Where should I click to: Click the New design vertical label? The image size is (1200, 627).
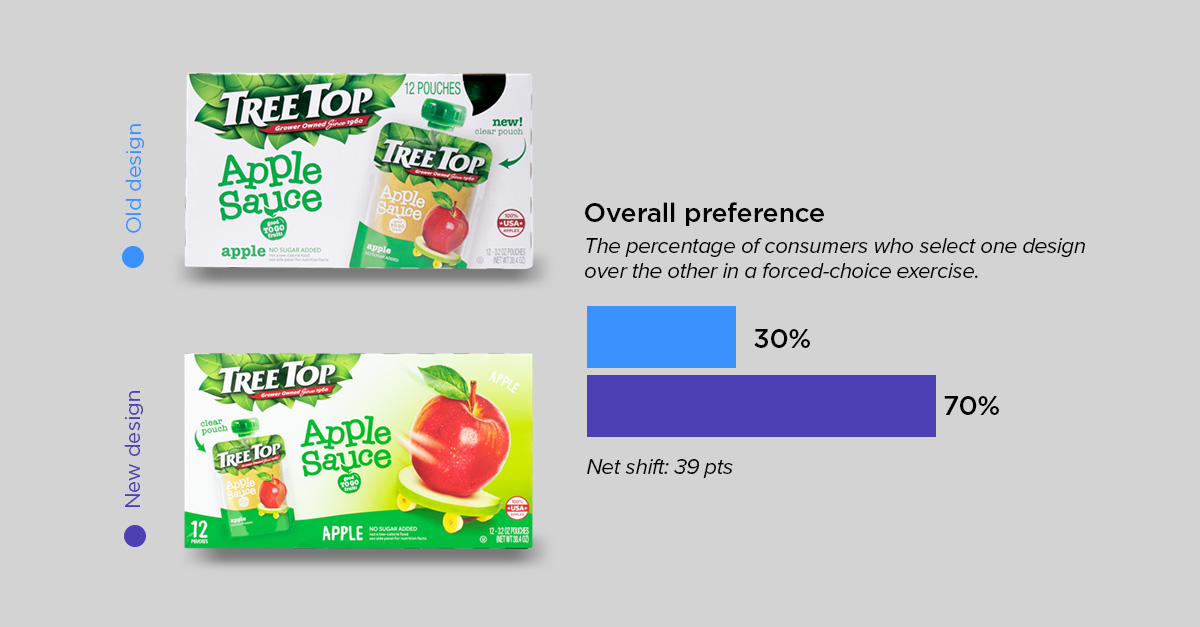click(x=133, y=450)
